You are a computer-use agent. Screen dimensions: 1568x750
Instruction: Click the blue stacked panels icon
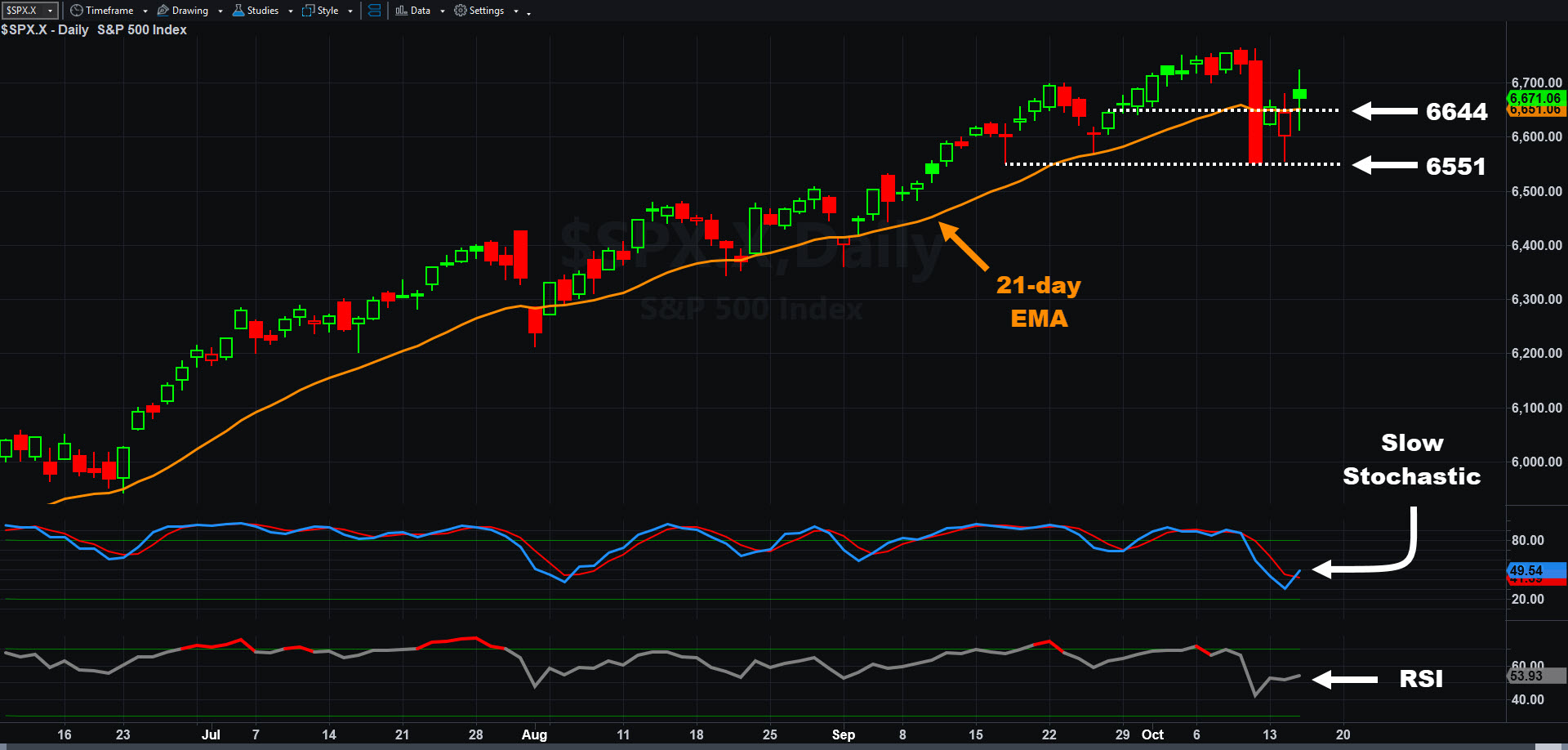374,11
